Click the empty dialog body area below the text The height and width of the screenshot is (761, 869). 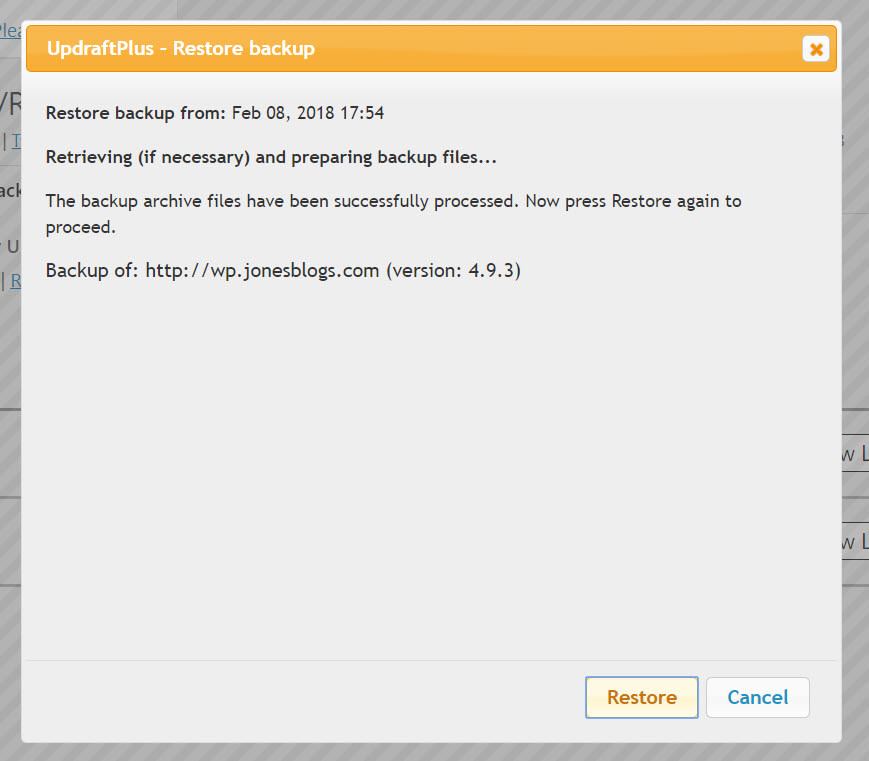tap(431, 471)
